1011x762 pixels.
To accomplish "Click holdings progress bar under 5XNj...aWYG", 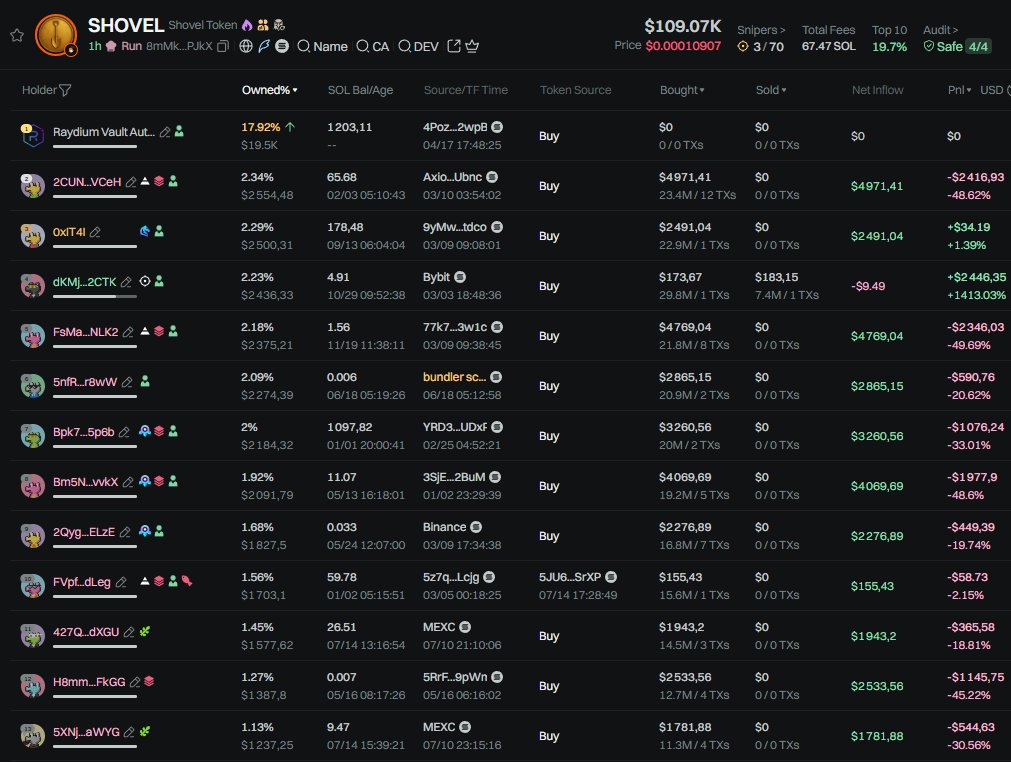I will click(x=95, y=747).
